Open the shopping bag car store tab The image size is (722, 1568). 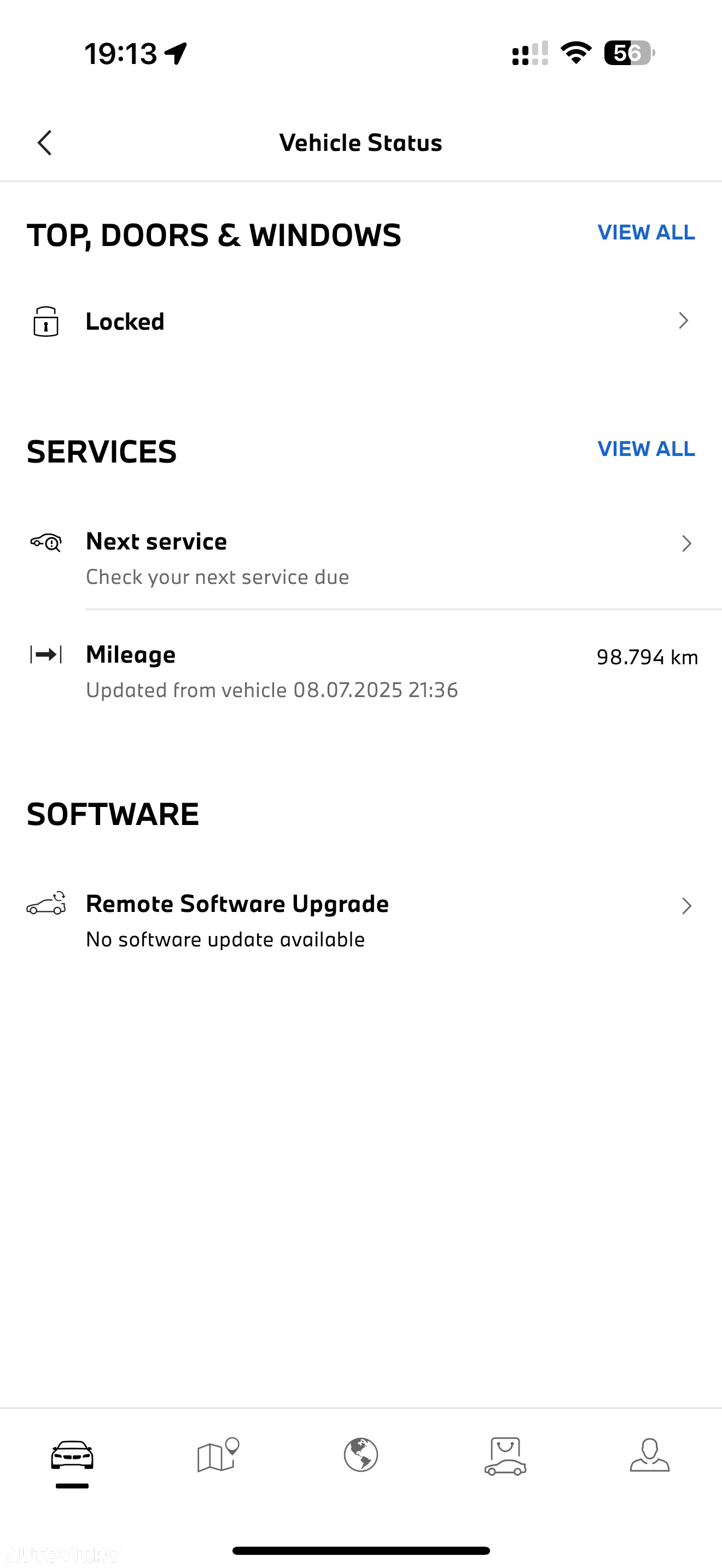click(505, 1456)
